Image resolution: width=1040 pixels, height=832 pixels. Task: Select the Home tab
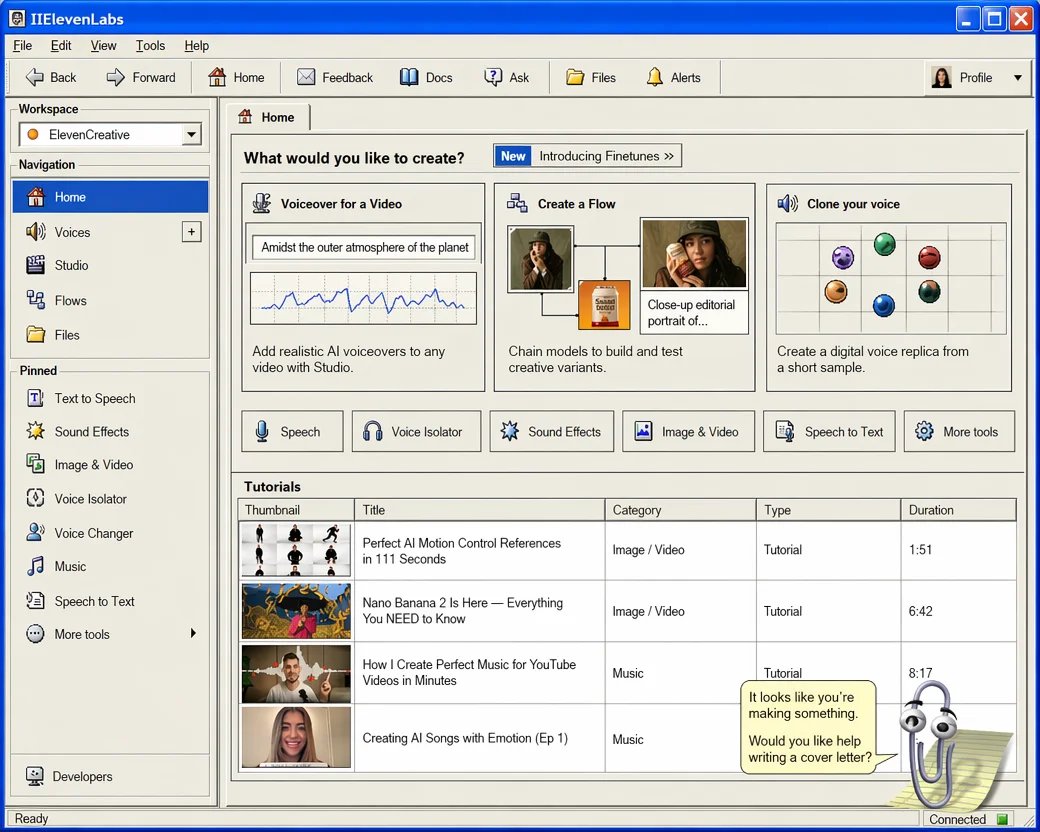point(267,117)
